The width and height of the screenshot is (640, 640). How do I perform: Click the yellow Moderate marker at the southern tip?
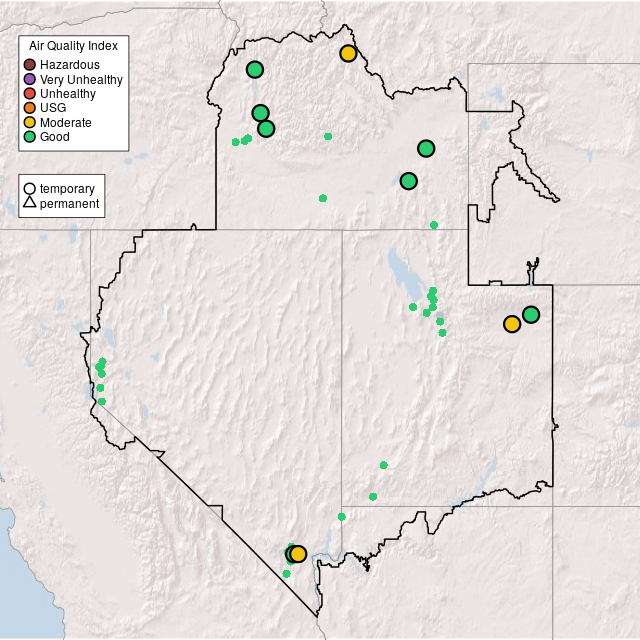298,554
